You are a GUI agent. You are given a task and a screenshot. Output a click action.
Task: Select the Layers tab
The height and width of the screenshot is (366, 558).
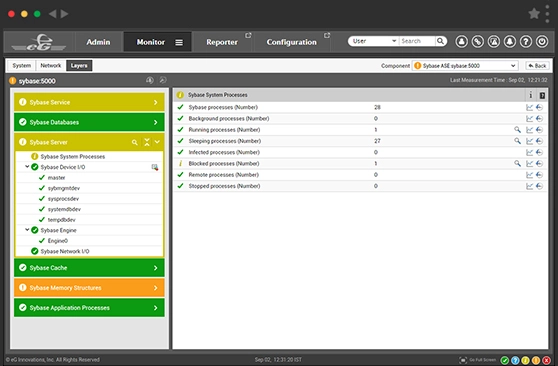tap(79, 66)
